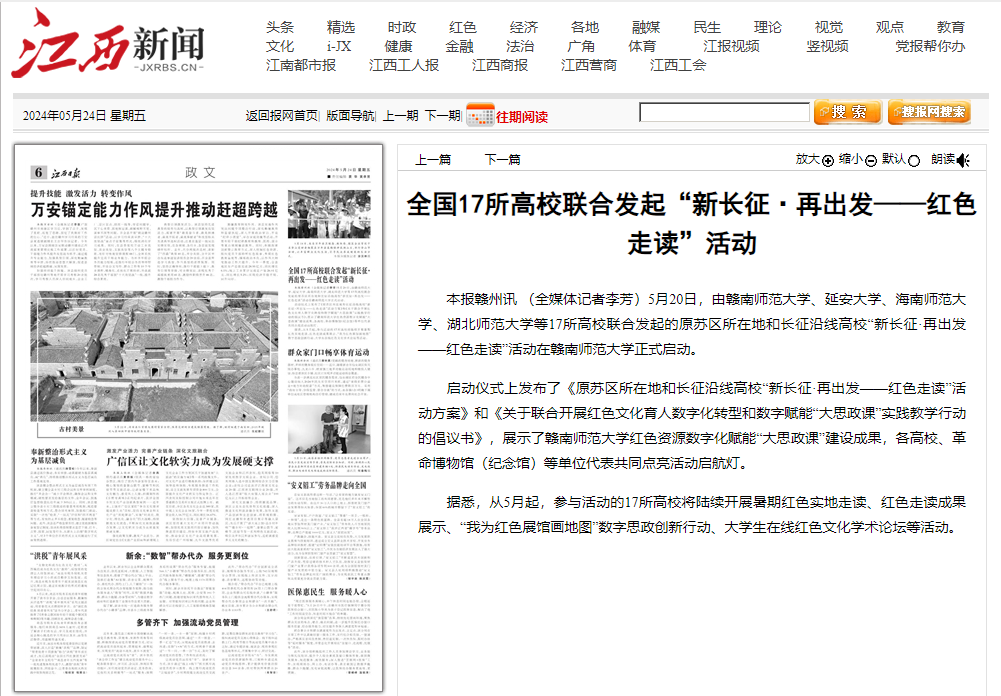Click the aerial village photo on page preview
The image size is (1001, 696).
pyautogui.click(x=154, y=356)
